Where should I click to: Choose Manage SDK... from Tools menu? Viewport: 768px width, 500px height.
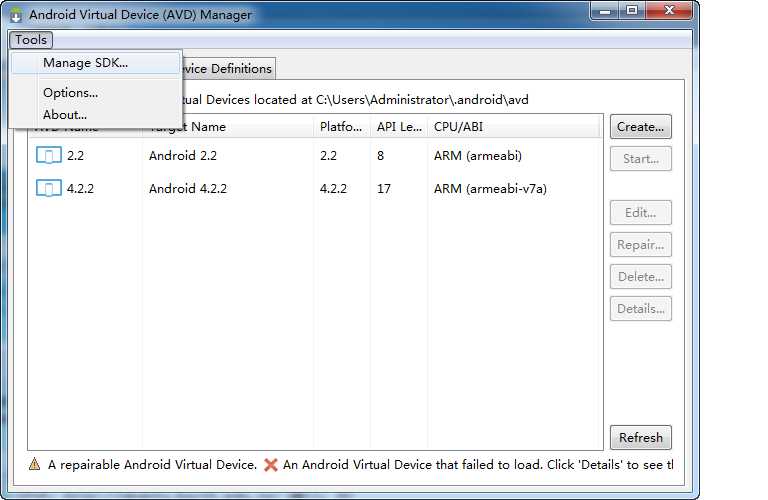point(96,63)
